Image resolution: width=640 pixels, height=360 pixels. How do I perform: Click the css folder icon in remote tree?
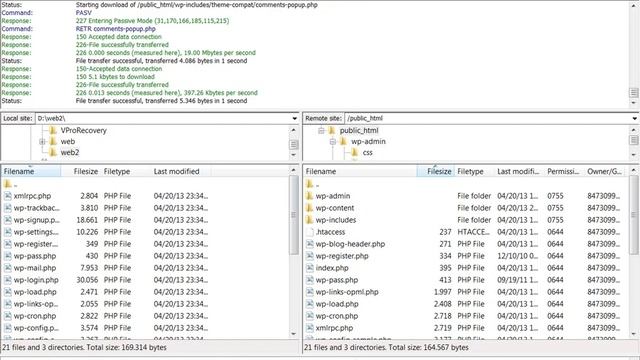[355, 153]
